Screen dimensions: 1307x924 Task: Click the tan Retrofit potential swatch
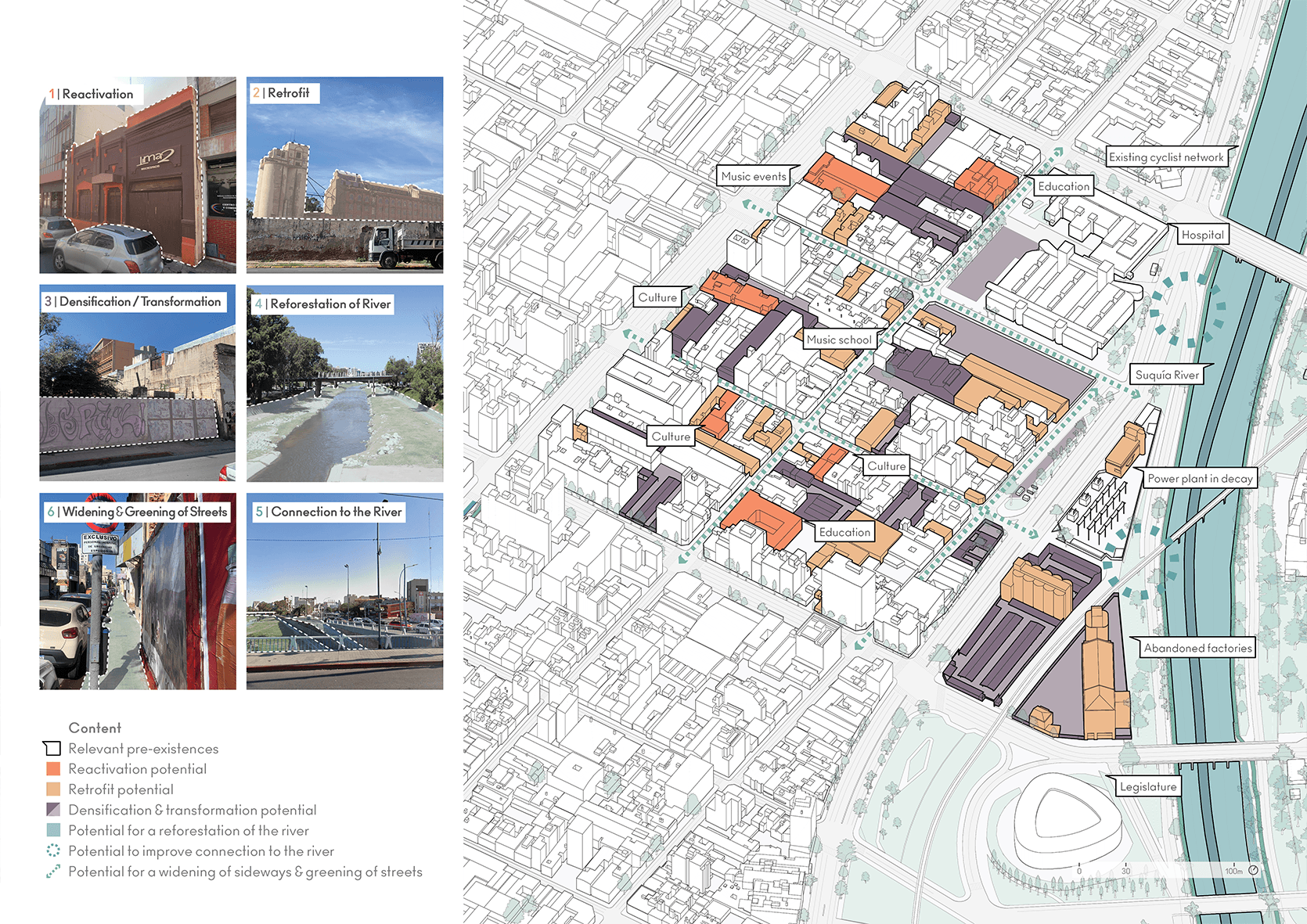tap(53, 789)
